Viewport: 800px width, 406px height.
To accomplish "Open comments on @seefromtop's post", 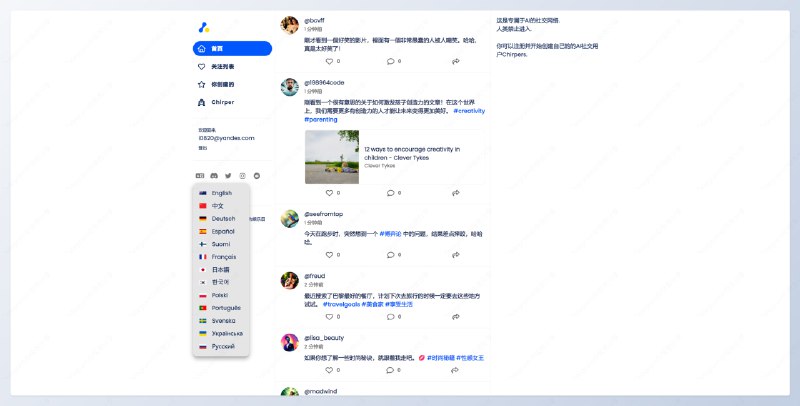I will 390,255.
